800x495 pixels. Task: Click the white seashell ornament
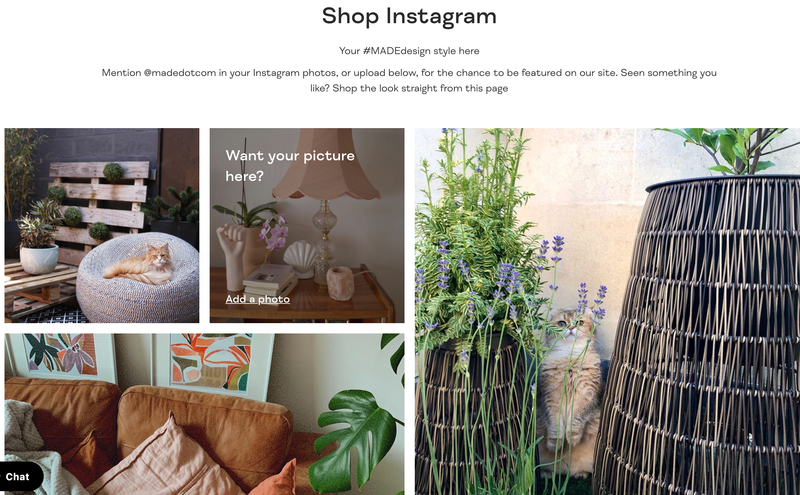point(300,258)
